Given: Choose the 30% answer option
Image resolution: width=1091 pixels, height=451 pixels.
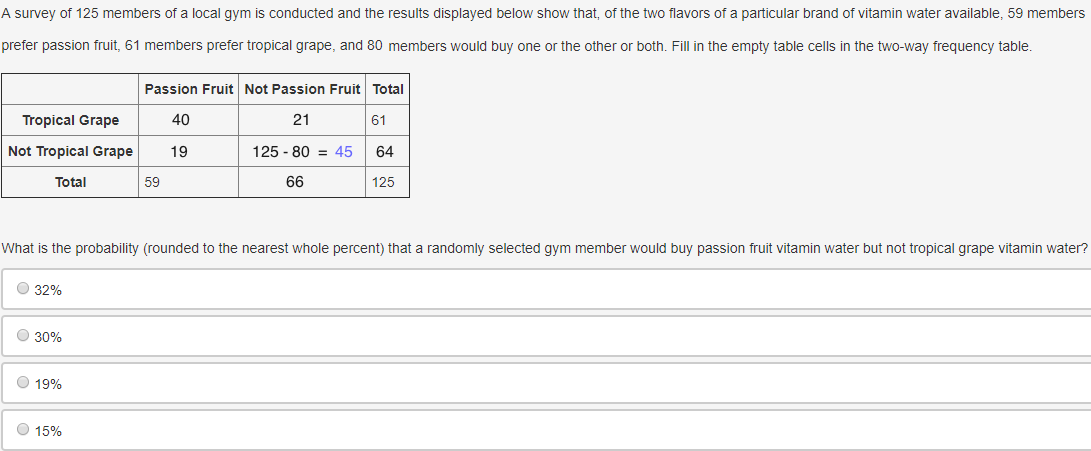Looking at the screenshot, I should 23,337.
